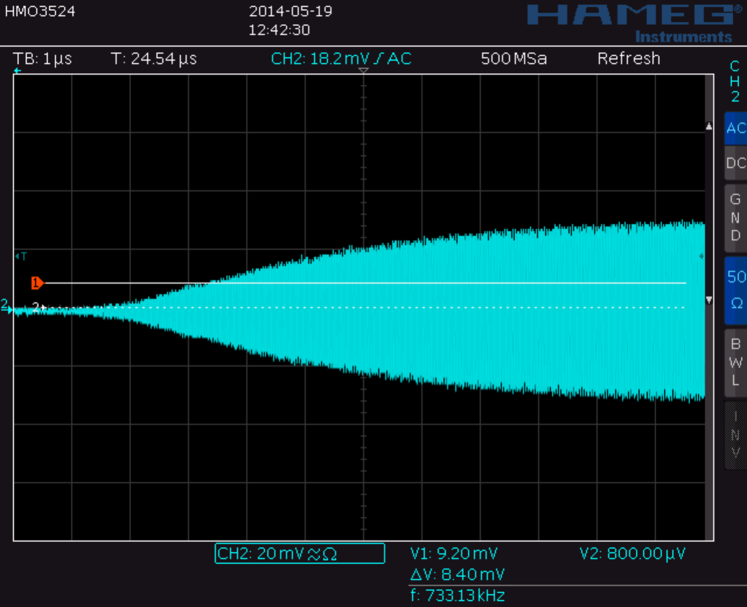
Task: Click the ΔV: 8.40 mV cursor readout
Action: pos(457,574)
